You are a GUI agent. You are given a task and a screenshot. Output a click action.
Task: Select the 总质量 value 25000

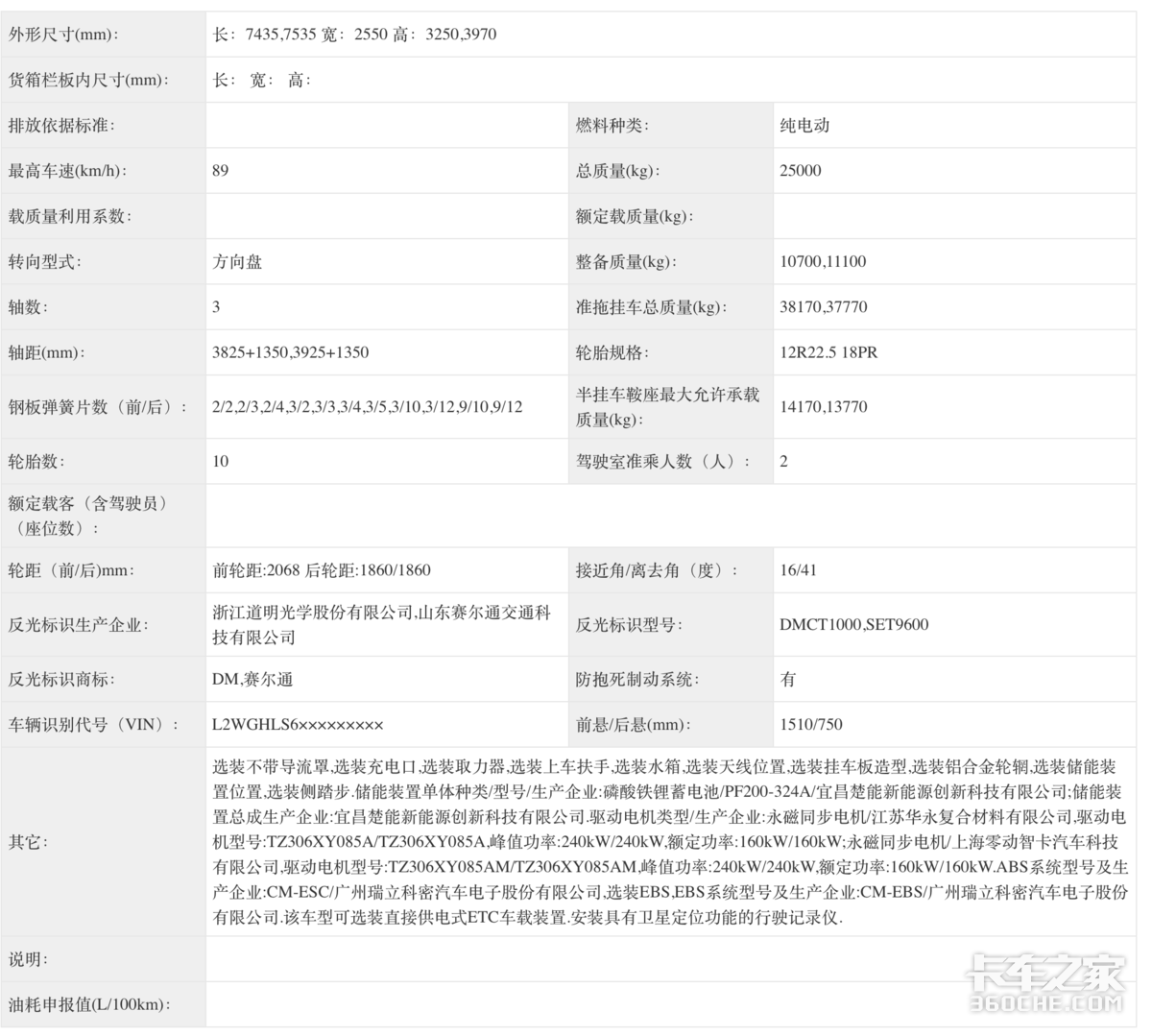tap(801, 171)
